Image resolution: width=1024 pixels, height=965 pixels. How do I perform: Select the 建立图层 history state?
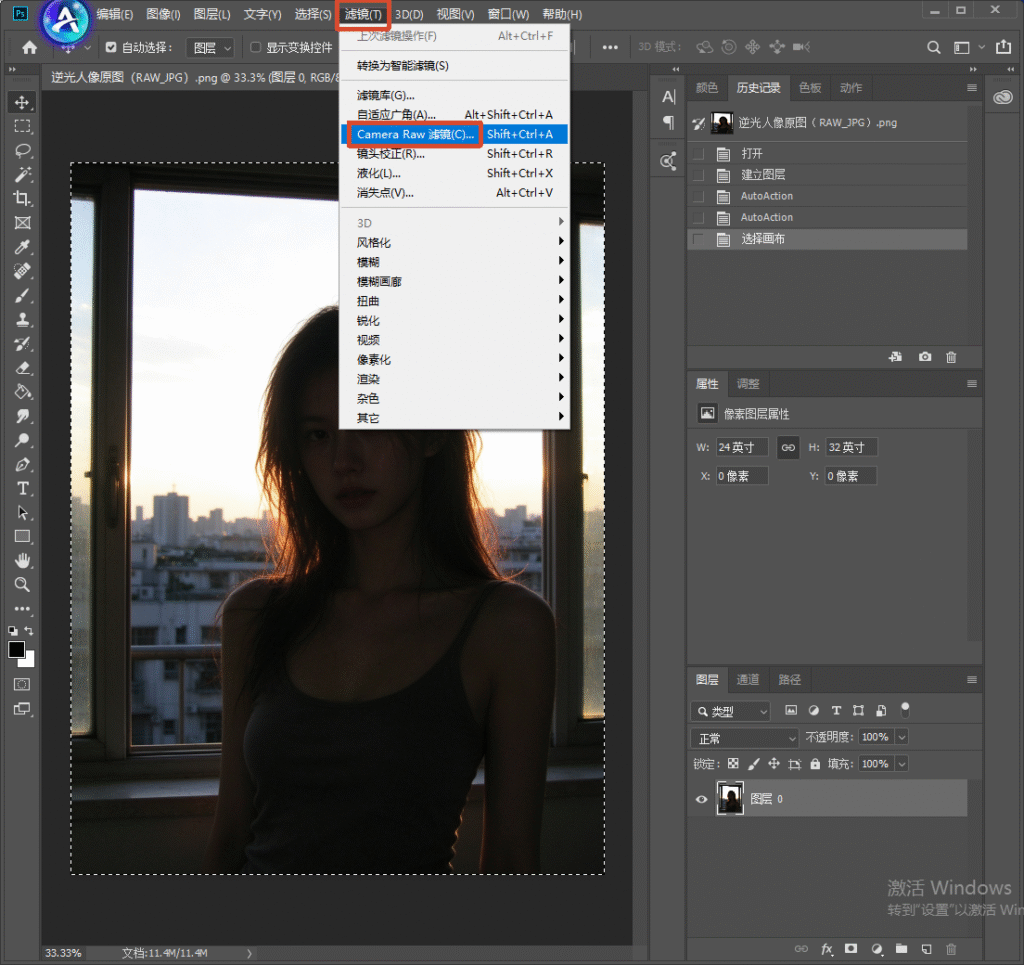[828, 175]
